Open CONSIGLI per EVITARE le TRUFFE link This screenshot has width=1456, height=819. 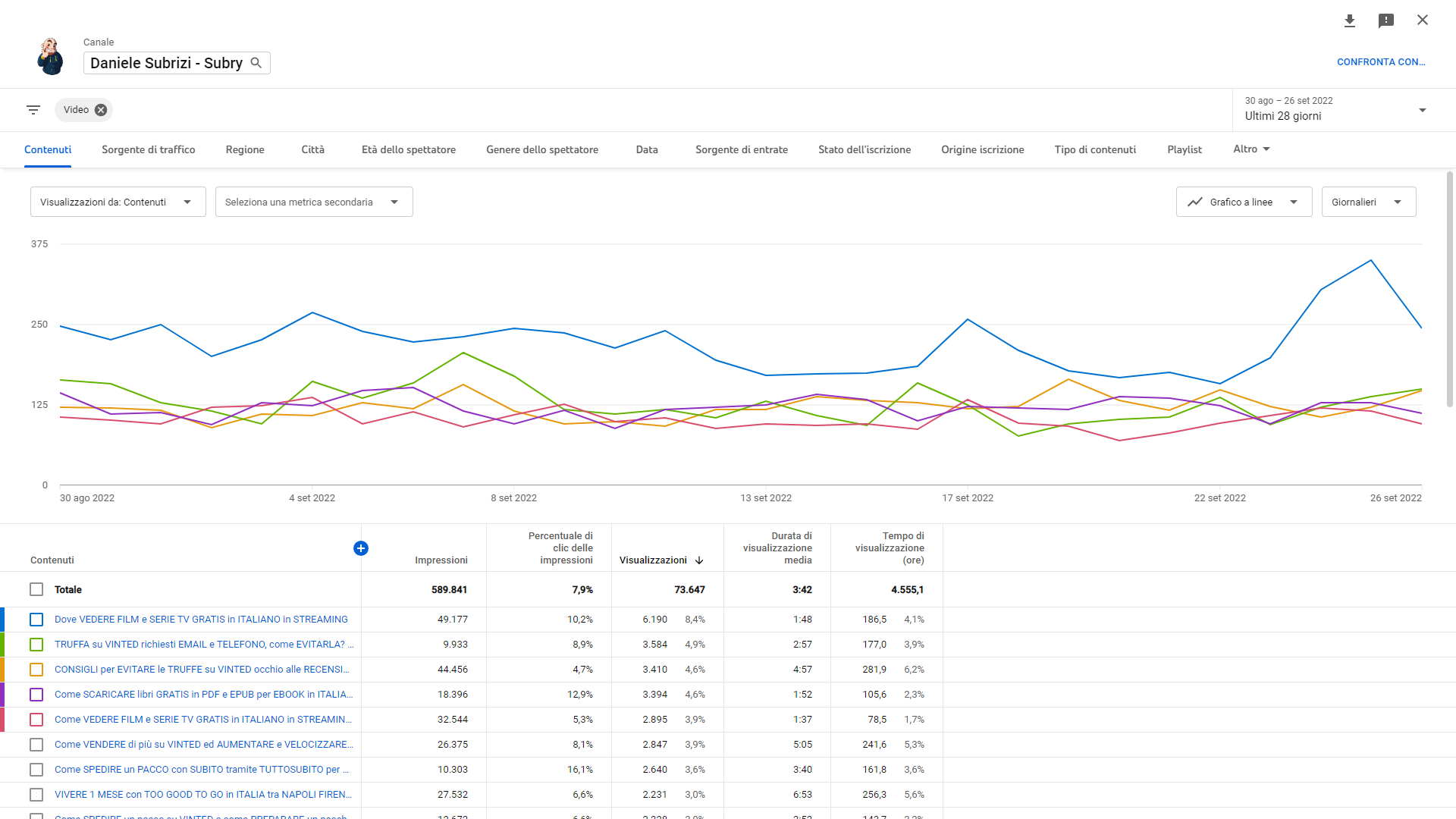202,670
